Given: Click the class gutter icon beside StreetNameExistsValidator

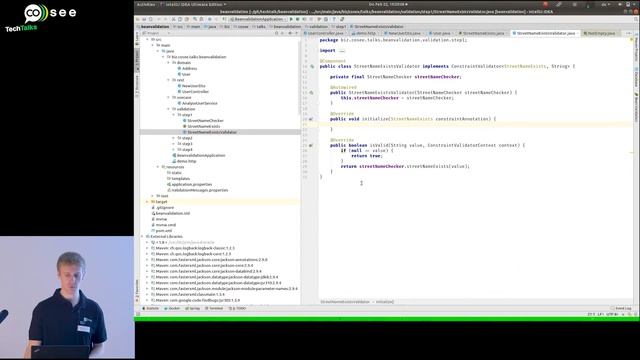Looking at the screenshot, I should pyautogui.click(x=312, y=66).
